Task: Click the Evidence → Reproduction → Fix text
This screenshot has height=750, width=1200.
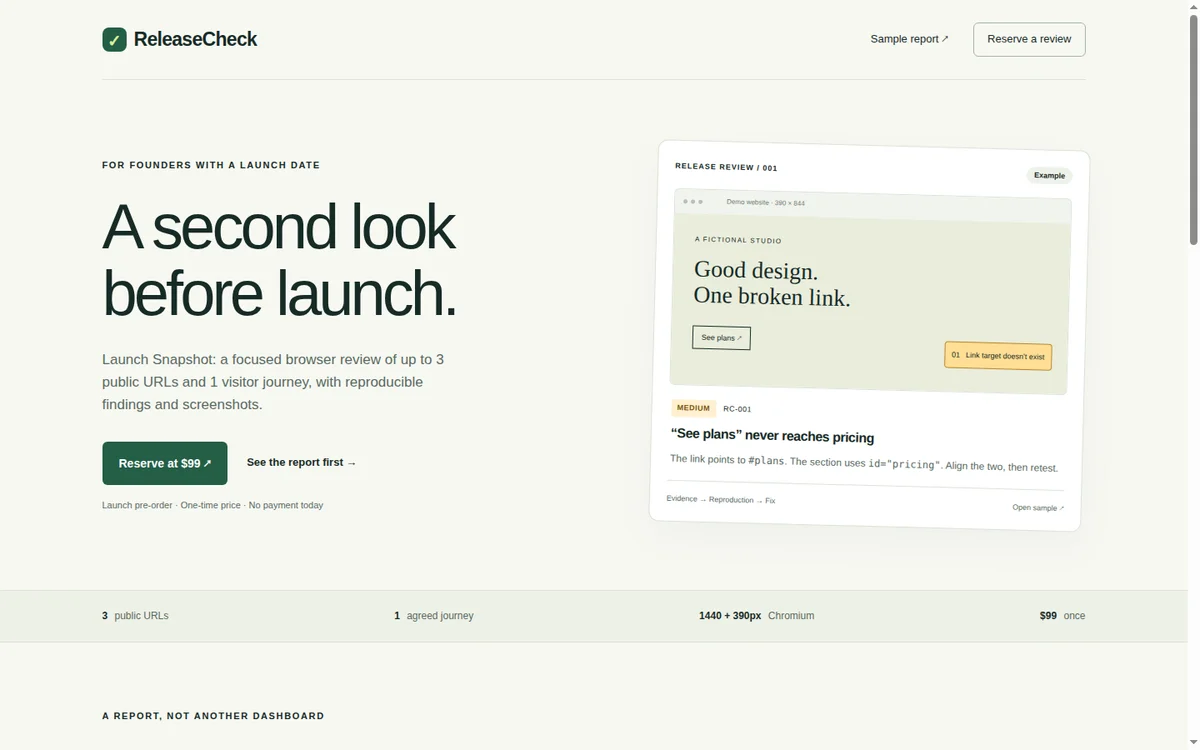Action: click(721, 499)
